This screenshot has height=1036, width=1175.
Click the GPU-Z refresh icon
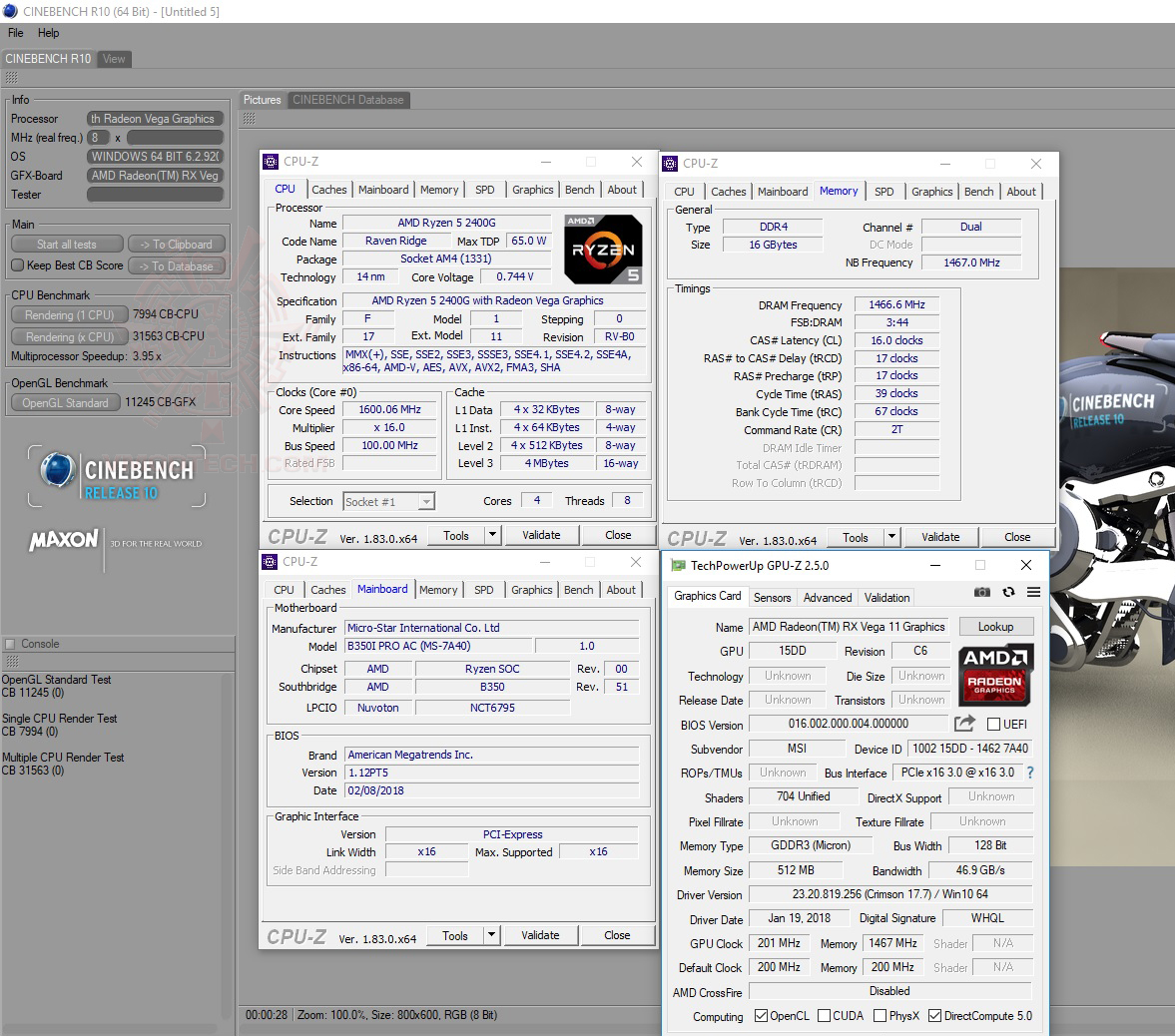point(1008,592)
